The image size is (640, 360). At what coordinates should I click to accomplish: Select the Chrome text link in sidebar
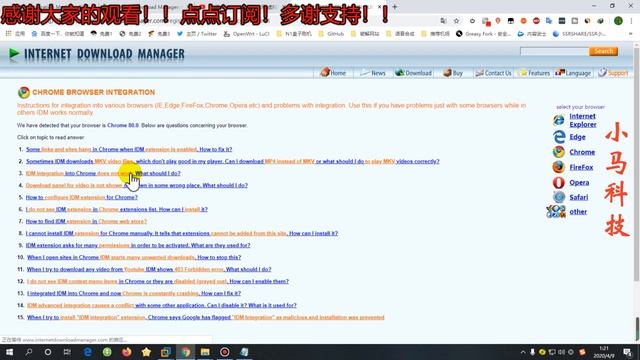582,152
